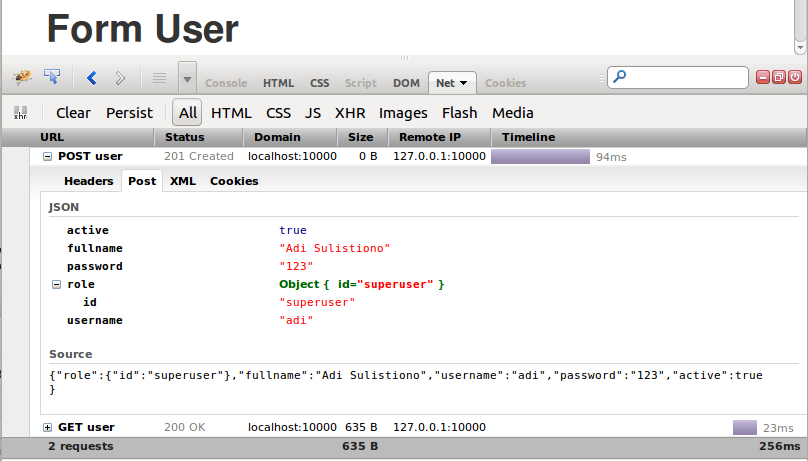The width and height of the screenshot is (808, 461).
Task: Enable the XHR request filter
Action: [350, 113]
